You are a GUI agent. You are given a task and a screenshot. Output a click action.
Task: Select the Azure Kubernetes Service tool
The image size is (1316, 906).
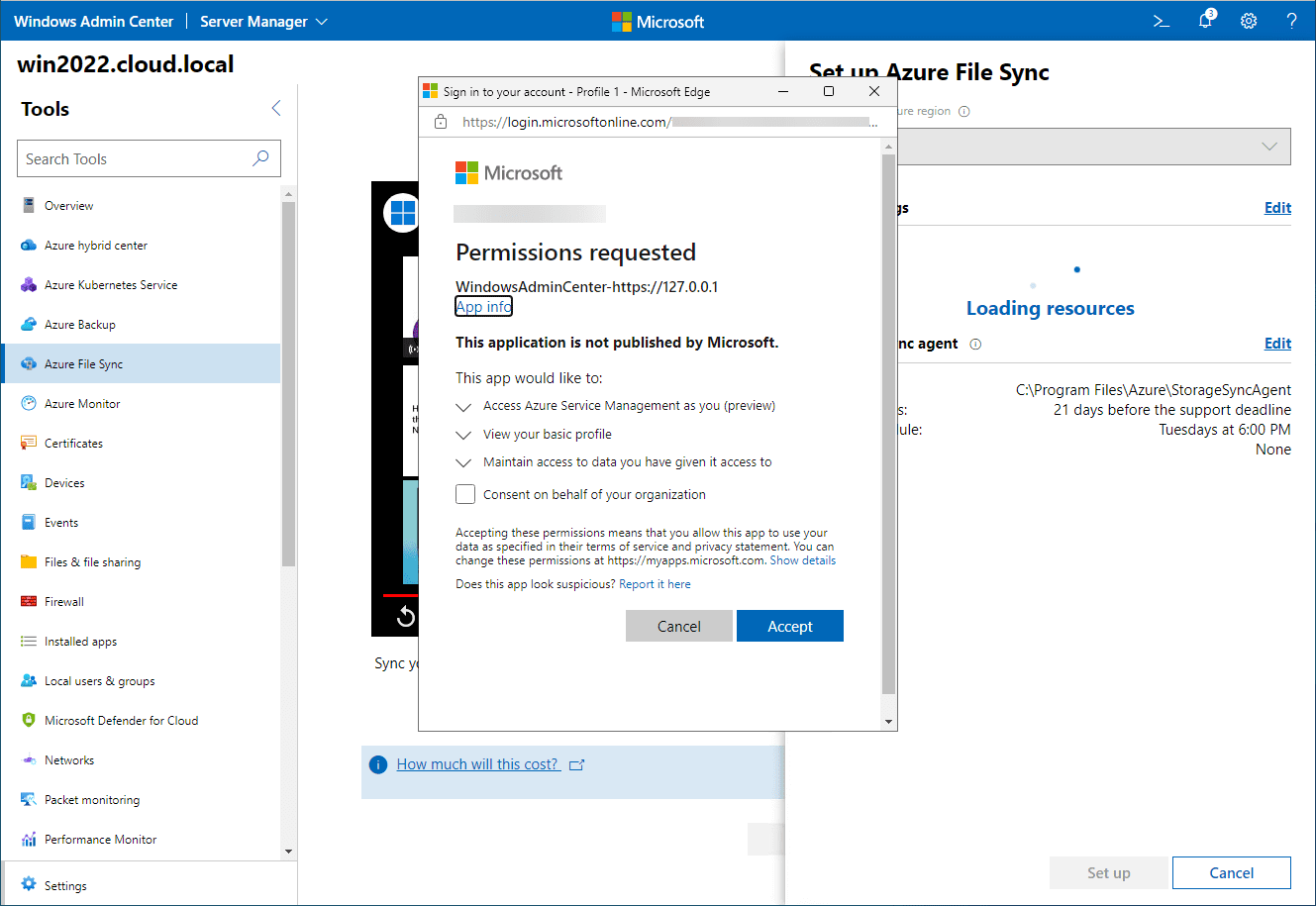click(111, 284)
